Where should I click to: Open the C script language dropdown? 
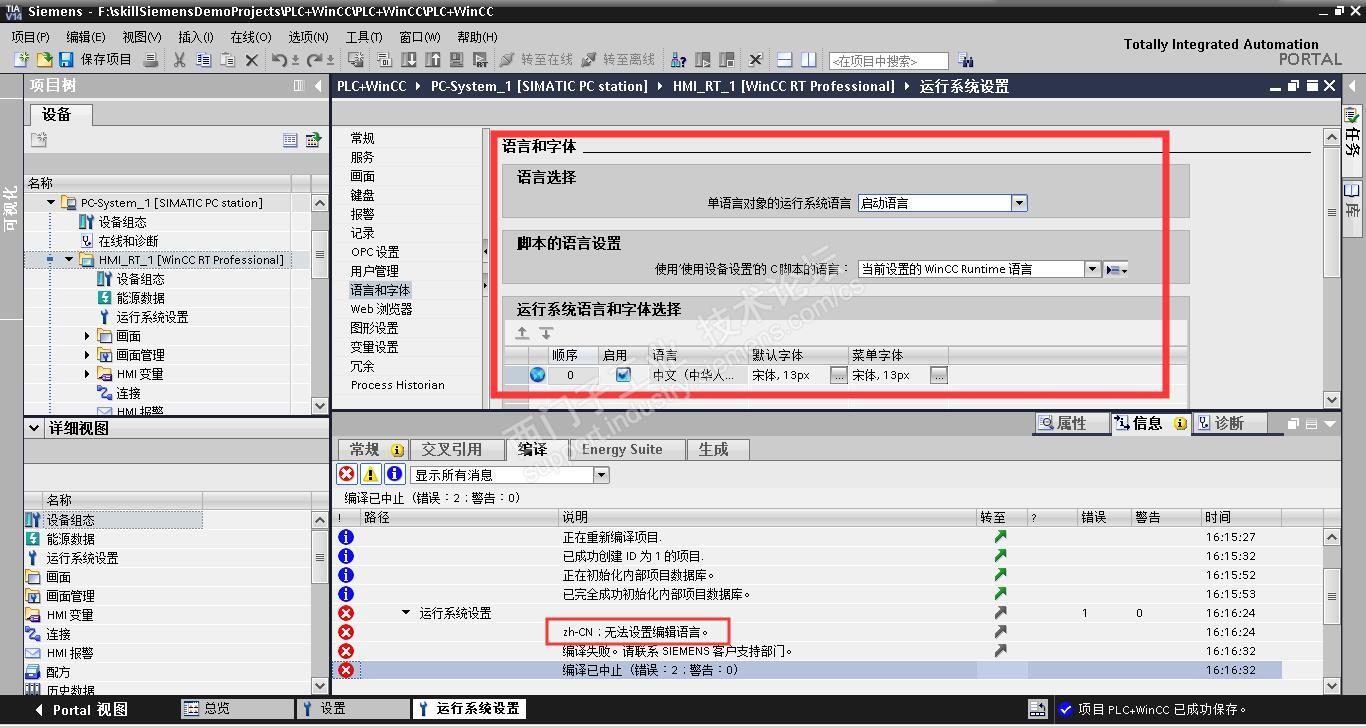(x=1092, y=269)
